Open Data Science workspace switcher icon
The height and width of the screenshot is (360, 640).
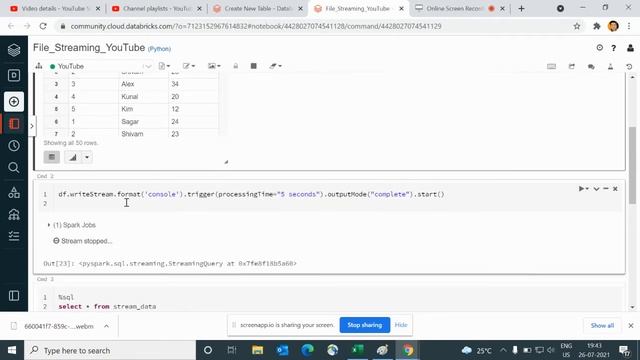point(14,76)
